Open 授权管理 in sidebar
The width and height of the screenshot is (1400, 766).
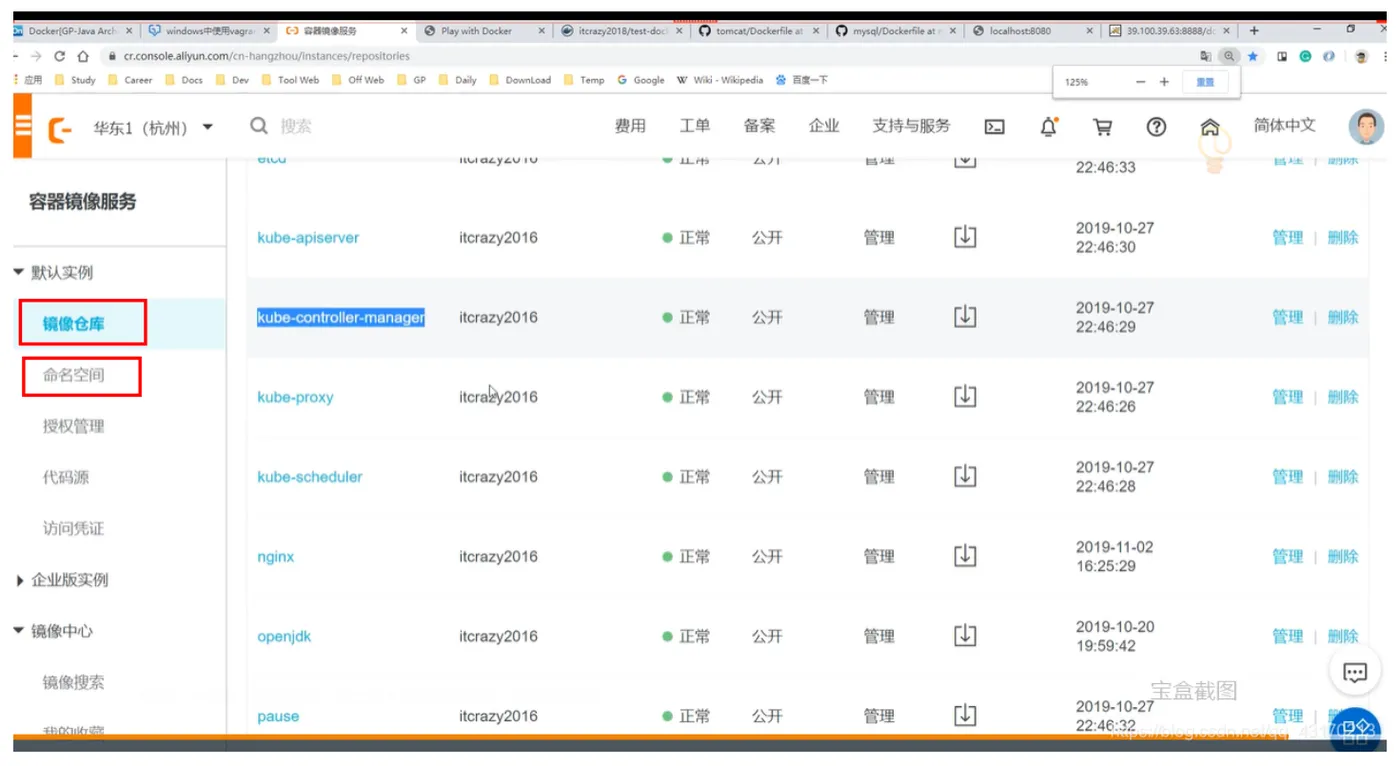[x=73, y=426]
